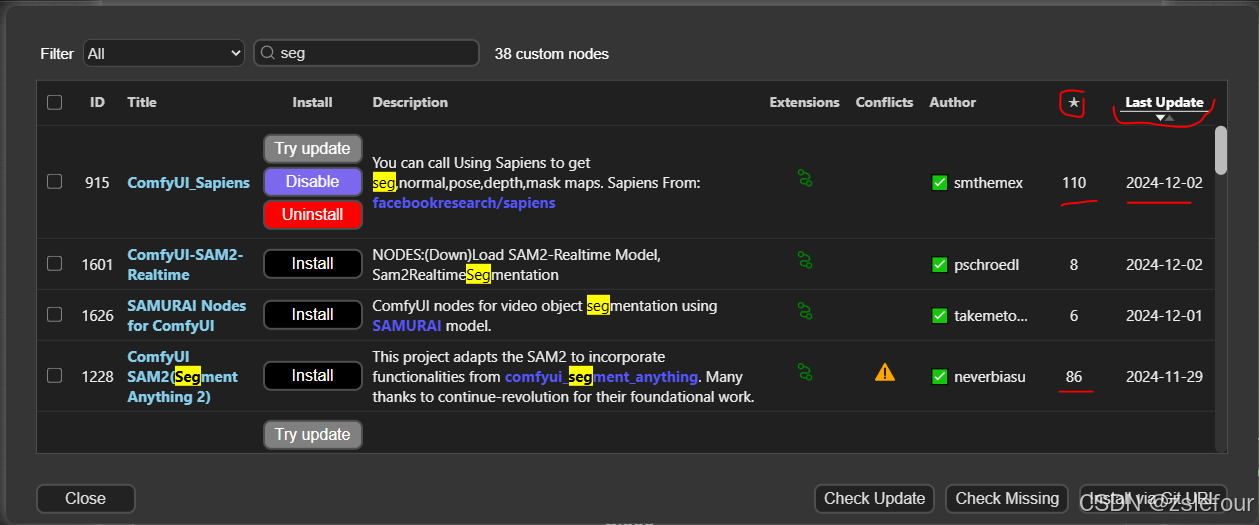The image size is (1259, 525).
Task: Check the ComfyUI_Sapiens row checkbox
Action: tap(54, 181)
